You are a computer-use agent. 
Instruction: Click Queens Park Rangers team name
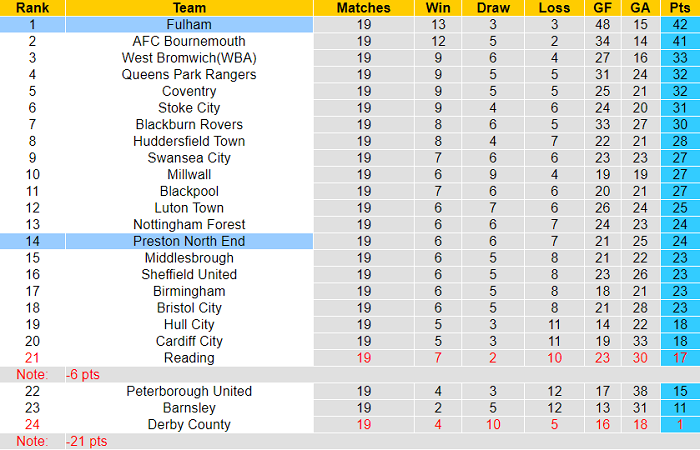click(x=189, y=74)
